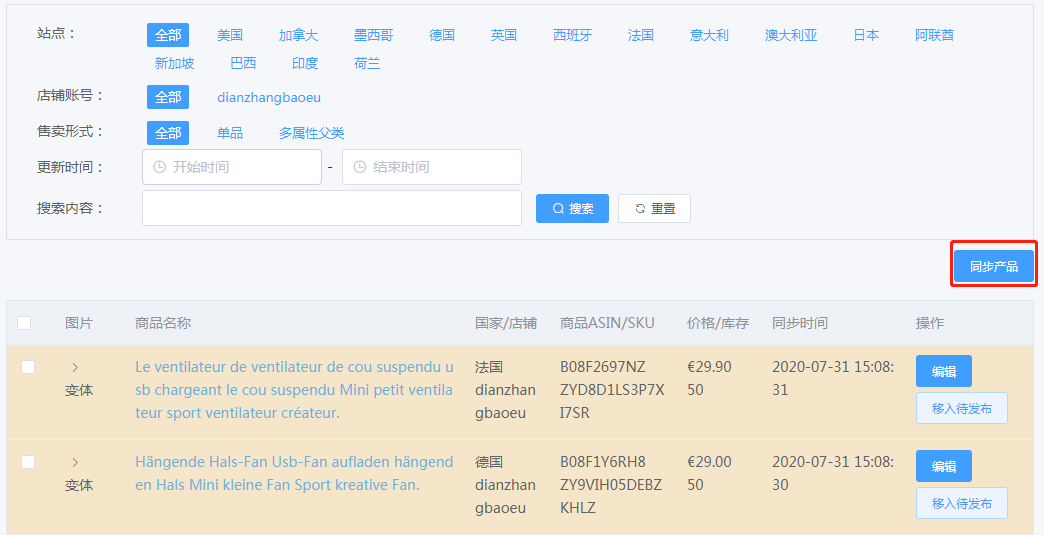
Task: Click the 图片 column header
Action: [79, 323]
